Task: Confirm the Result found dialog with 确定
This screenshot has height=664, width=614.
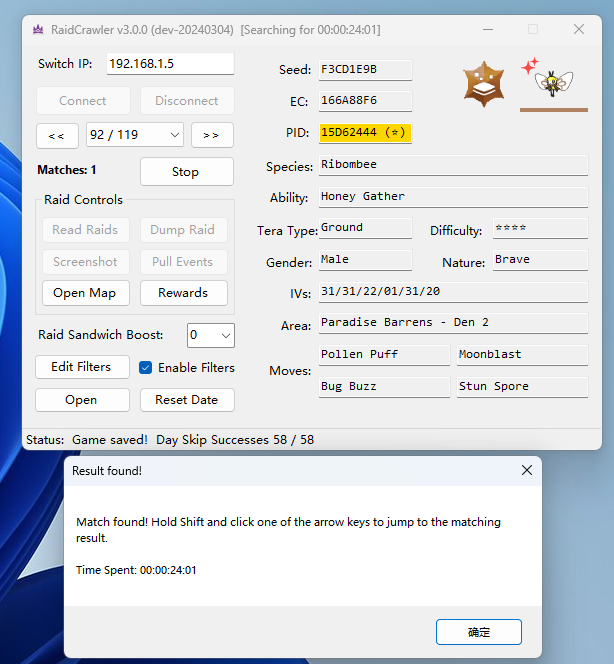Action: (478, 632)
